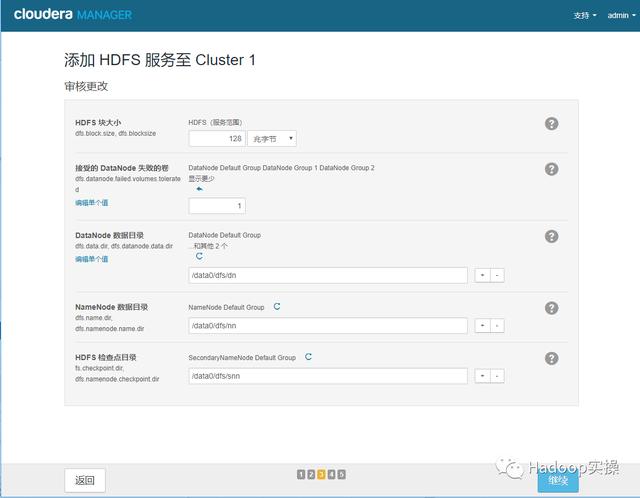Click '...和其他 2 个' groups text
The image size is (640, 498).
tap(208, 246)
